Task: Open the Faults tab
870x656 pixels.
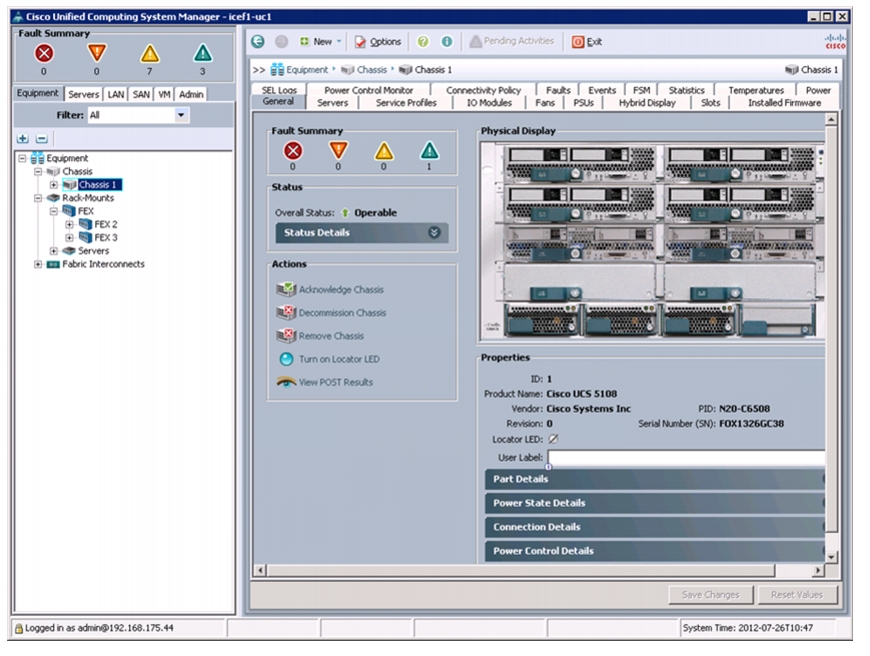Action: click(x=558, y=90)
